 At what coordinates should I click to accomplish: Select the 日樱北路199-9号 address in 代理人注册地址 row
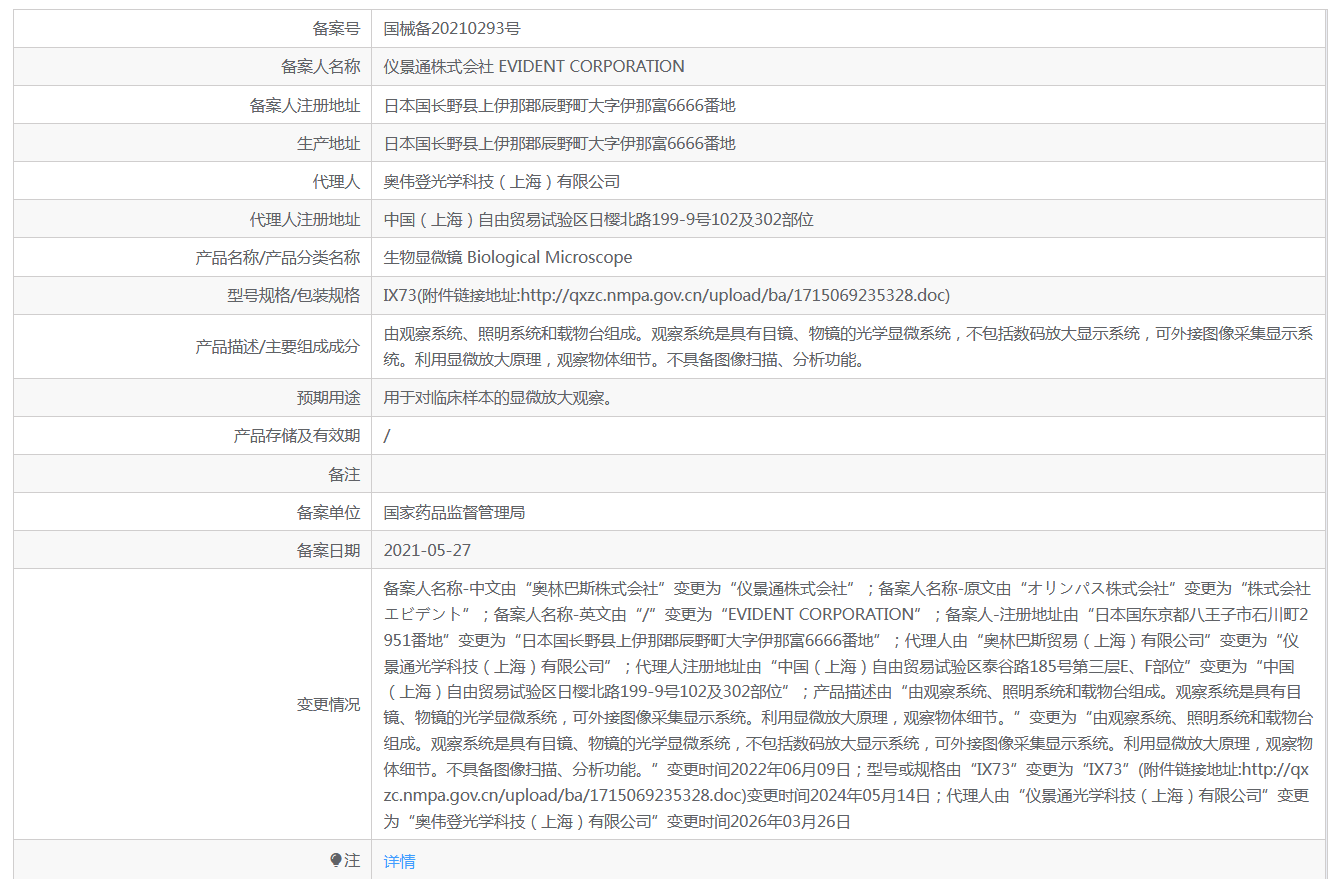pos(599,219)
